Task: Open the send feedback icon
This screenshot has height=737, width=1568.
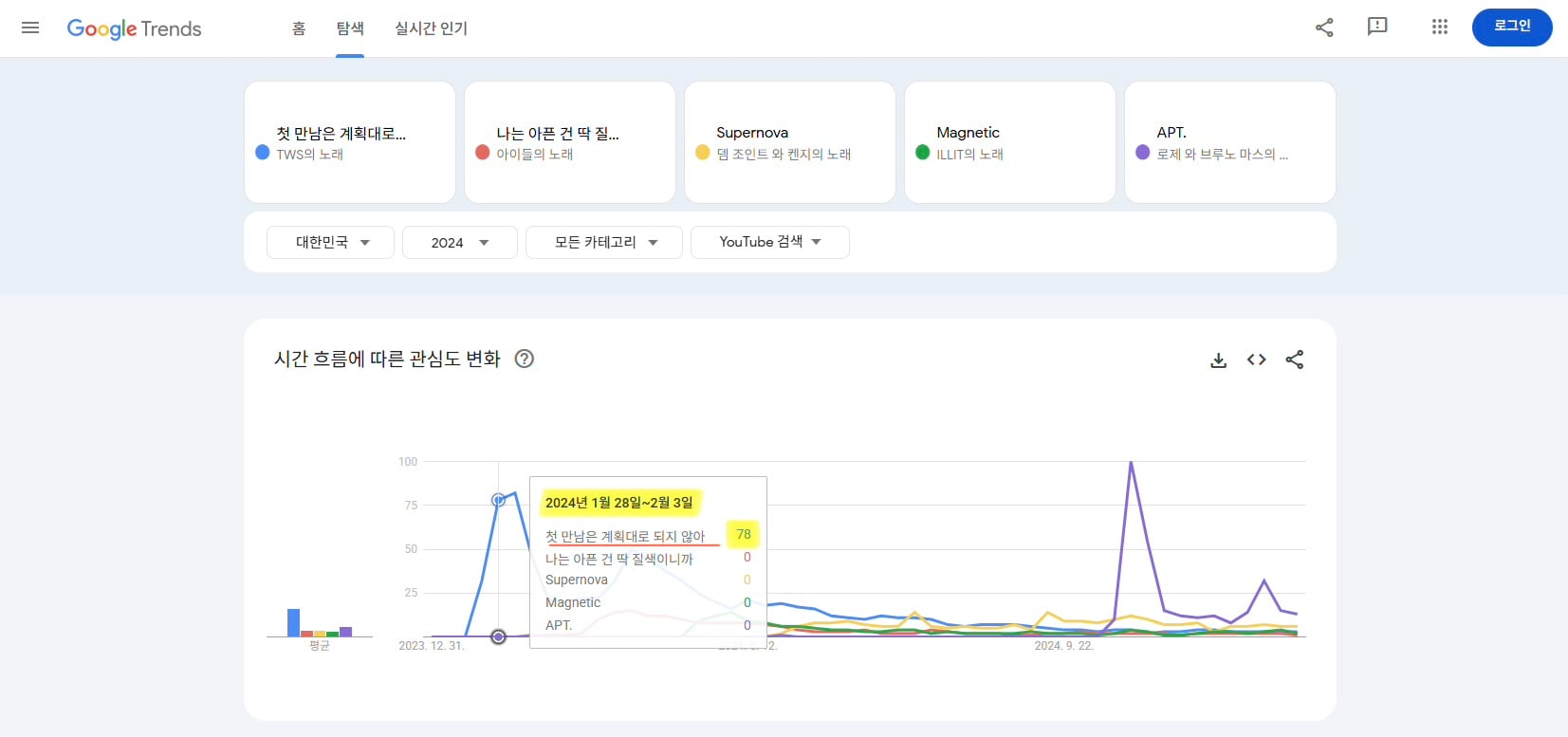Action: point(1377,27)
